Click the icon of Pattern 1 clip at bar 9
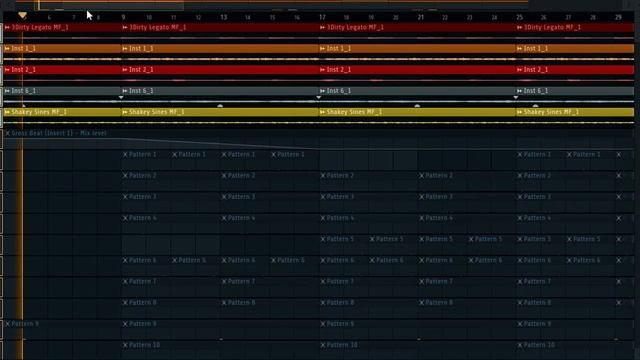640x360 pixels. pyautogui.click(x=125, y=155)
